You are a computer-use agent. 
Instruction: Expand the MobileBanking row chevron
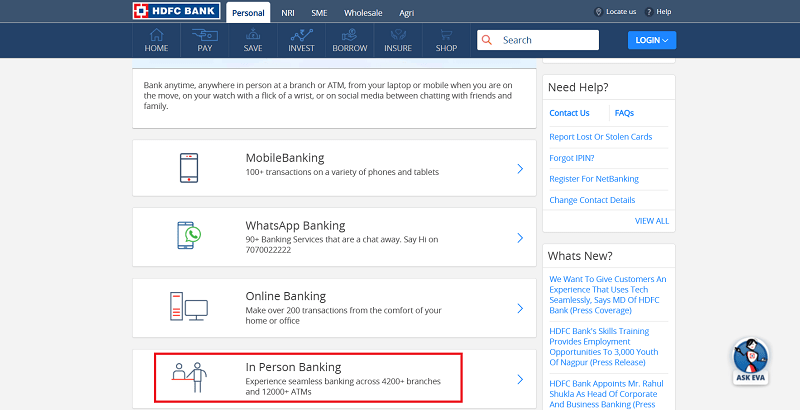click(520, 168)
